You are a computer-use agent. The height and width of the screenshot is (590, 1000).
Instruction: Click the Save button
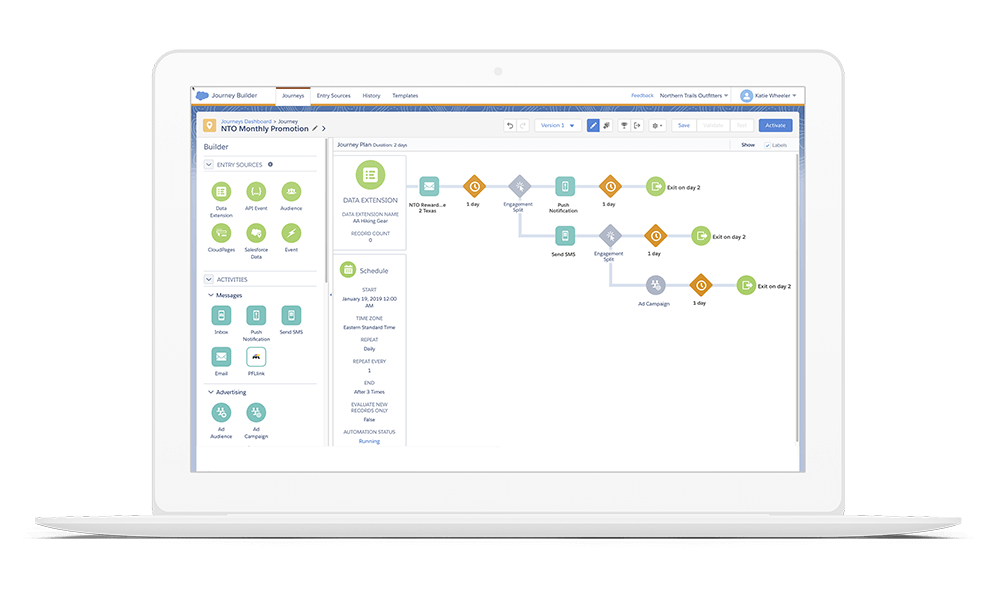(684, 126)
